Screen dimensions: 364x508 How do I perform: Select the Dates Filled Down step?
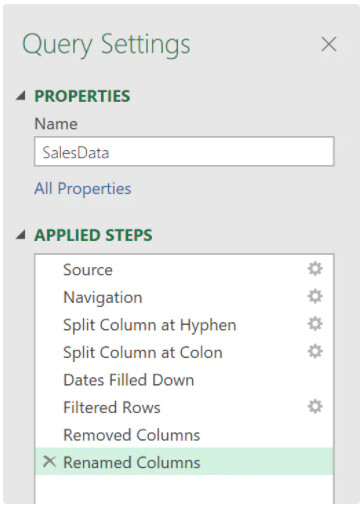[x=184, y=380]
